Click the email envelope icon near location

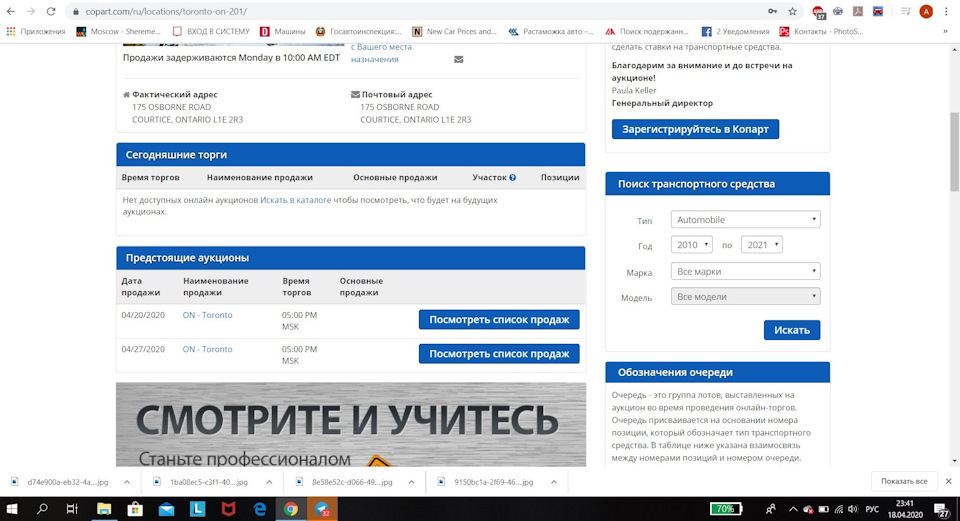coord(459,59)
